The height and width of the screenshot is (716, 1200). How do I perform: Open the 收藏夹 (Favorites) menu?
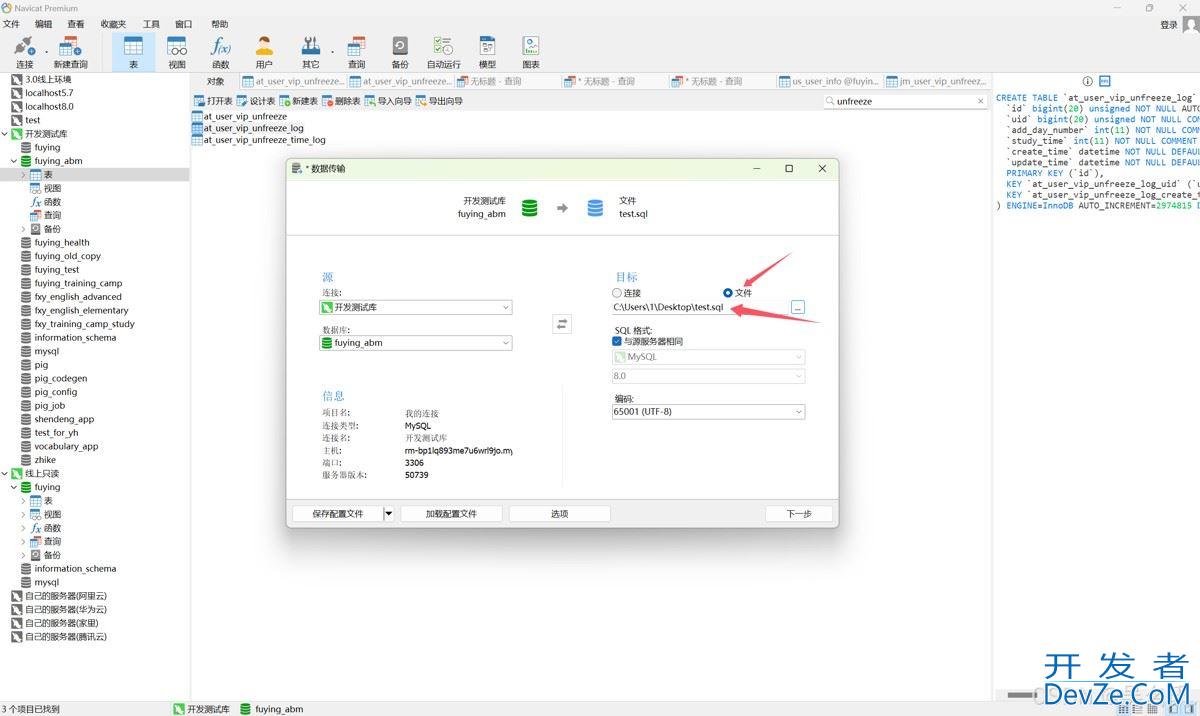coord(114,24)
